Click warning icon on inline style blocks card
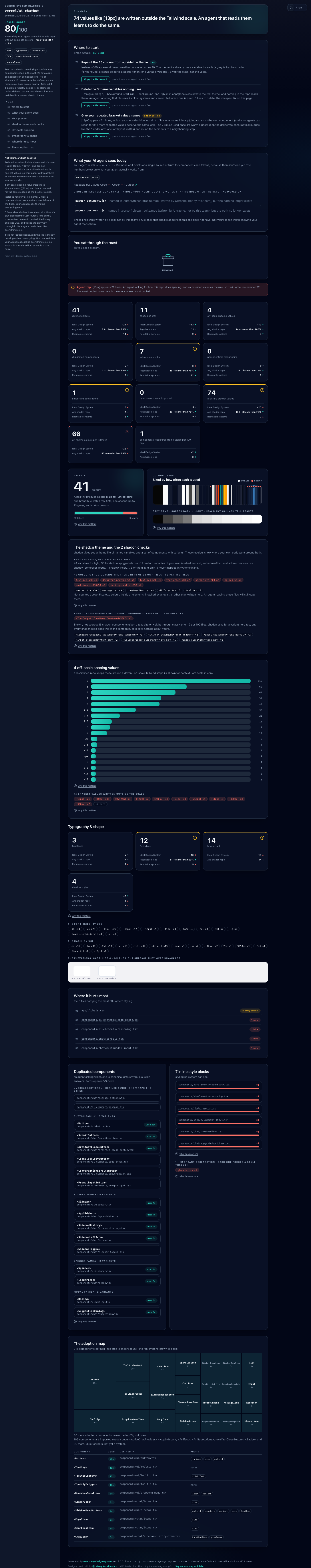This screenshot has width=311, height=1568. click(x=195, y=349)
